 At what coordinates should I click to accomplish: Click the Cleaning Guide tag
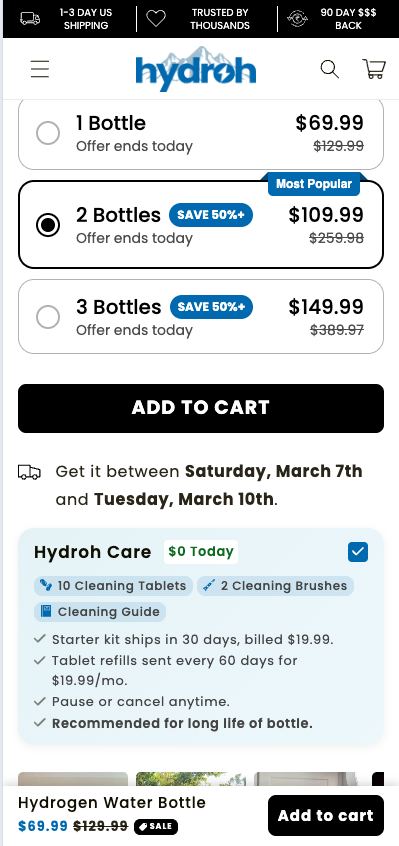tap(100, 612)
